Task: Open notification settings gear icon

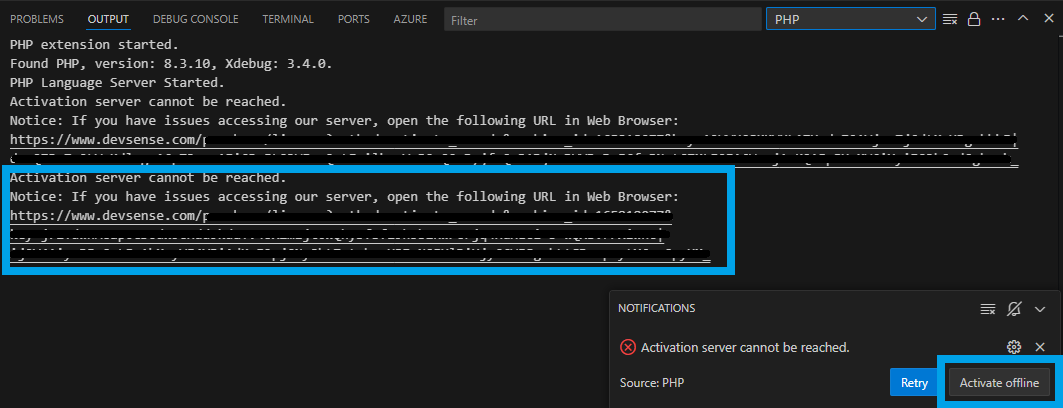Action: pyautogui.click(x=1014, y=347)
